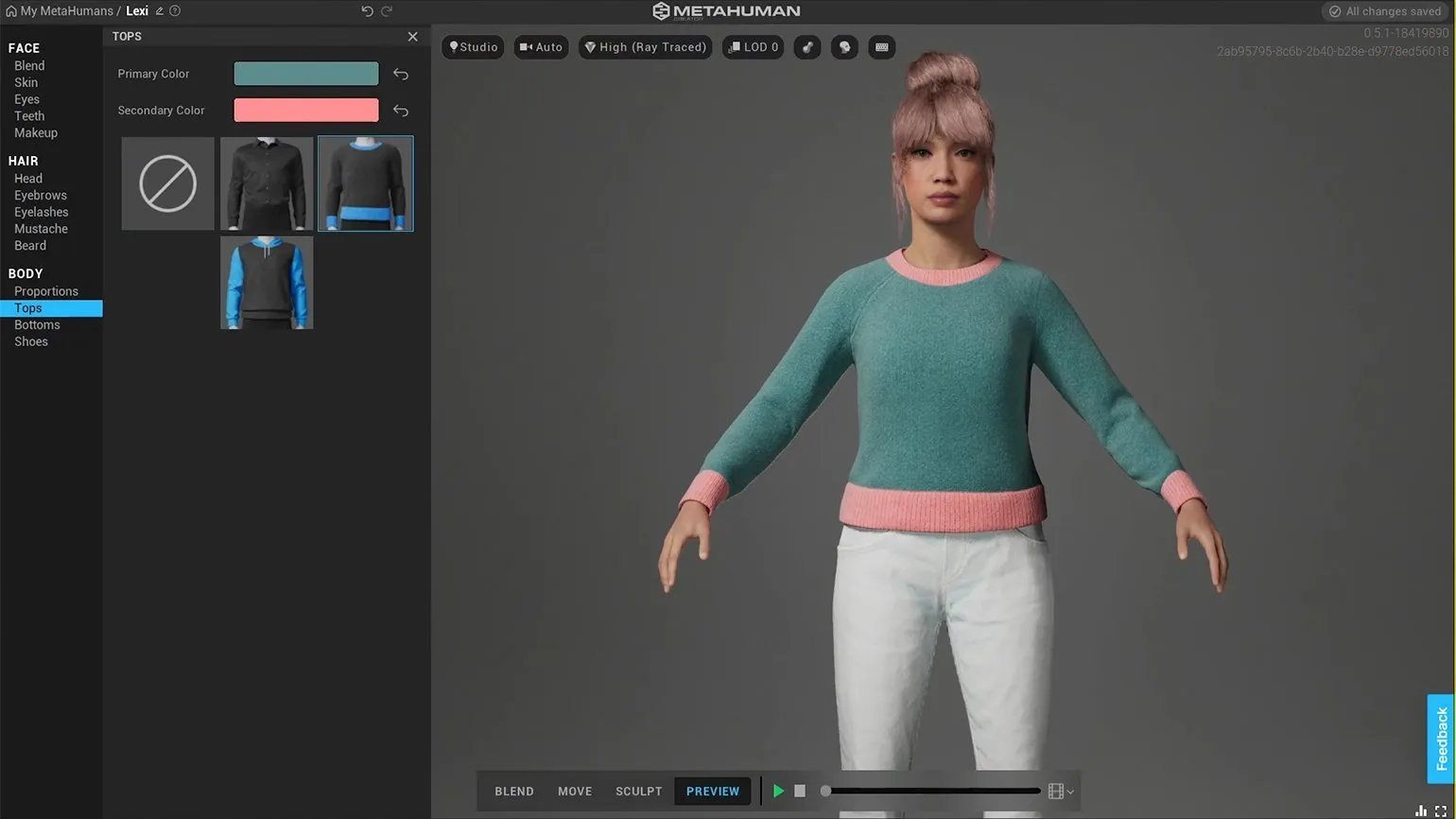Select the blue-sleeved hoodie top thumbnail
The height and width of the screenshot is (819, 1456).
267,283
